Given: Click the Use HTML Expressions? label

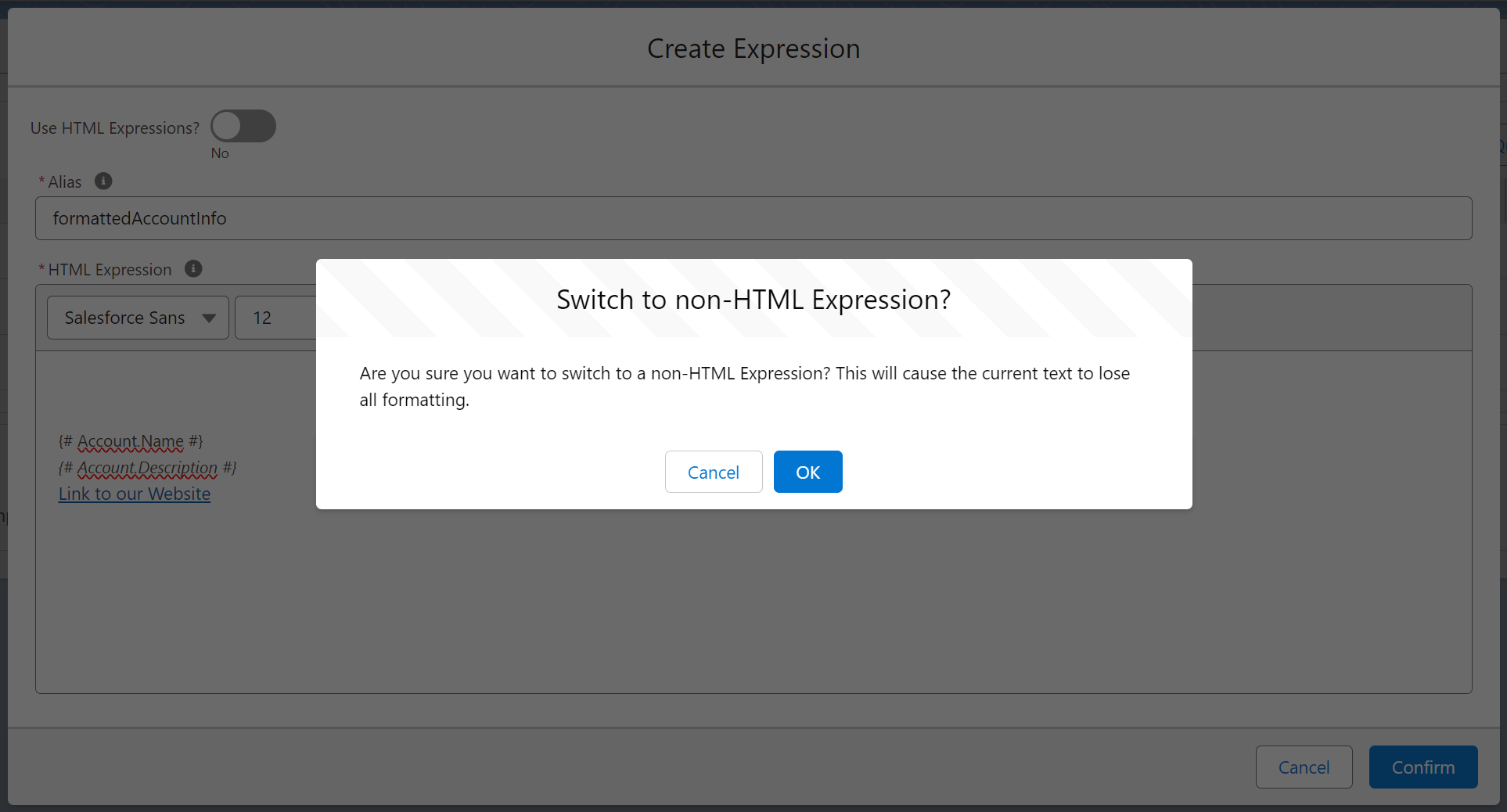Looking at the screenshot, I should (x=115, y=128).
